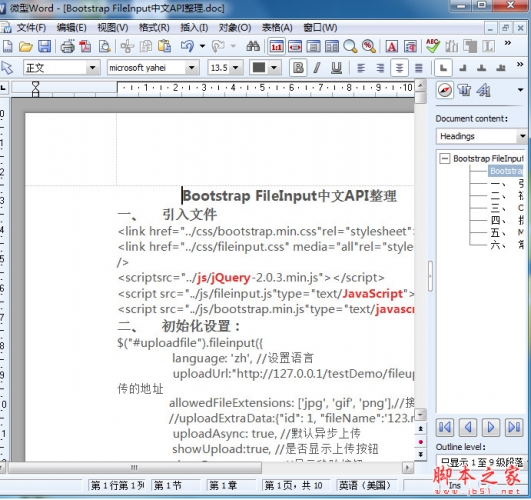Go to the next heading in outline

(x=491, y=427)
